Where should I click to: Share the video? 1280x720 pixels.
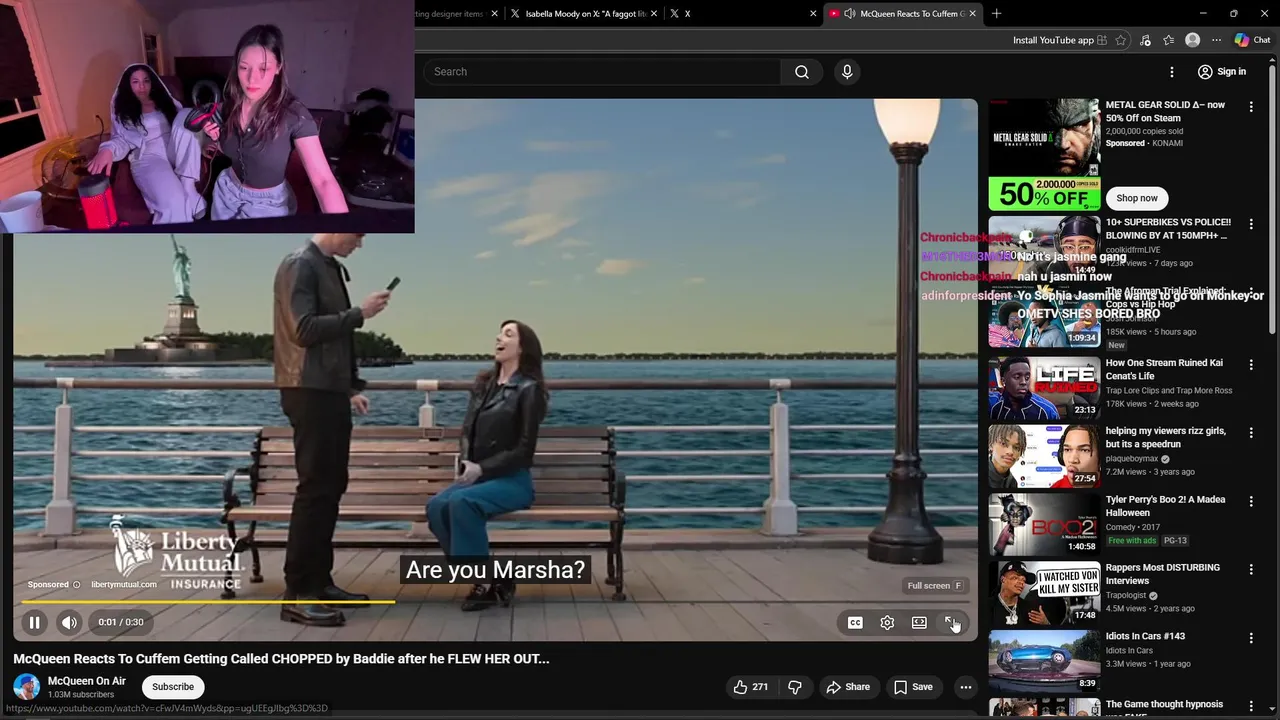click(x=848, y=687)
